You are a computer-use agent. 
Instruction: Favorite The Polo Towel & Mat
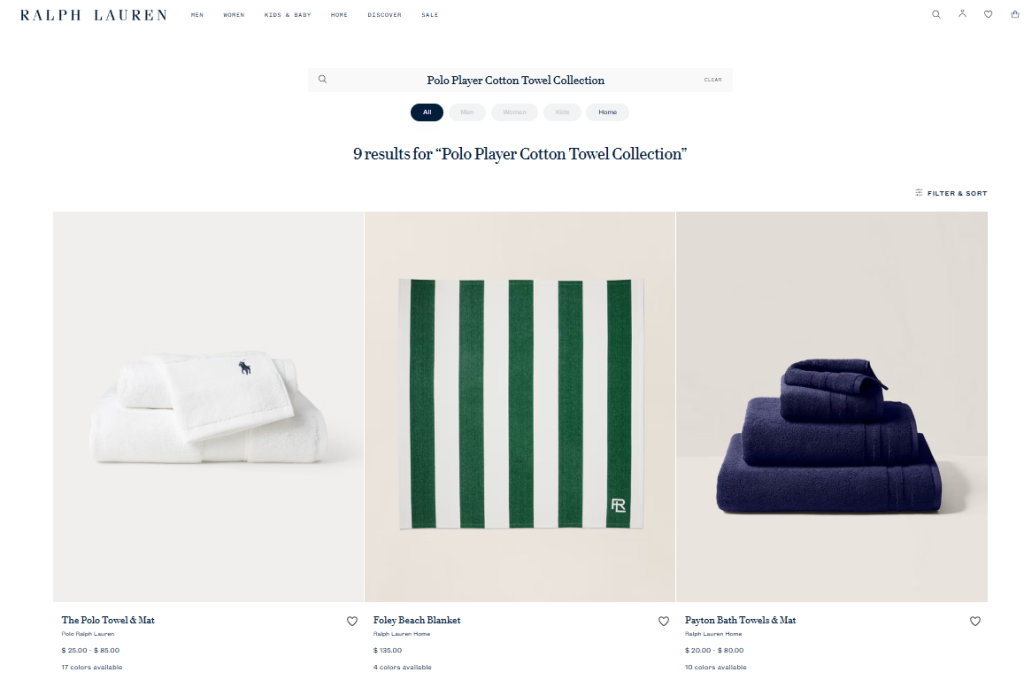(352, 621)
